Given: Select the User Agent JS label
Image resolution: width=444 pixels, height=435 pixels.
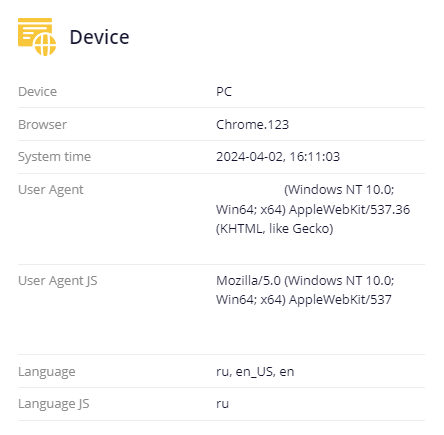Looking at the screenshot, I should 58,281.
